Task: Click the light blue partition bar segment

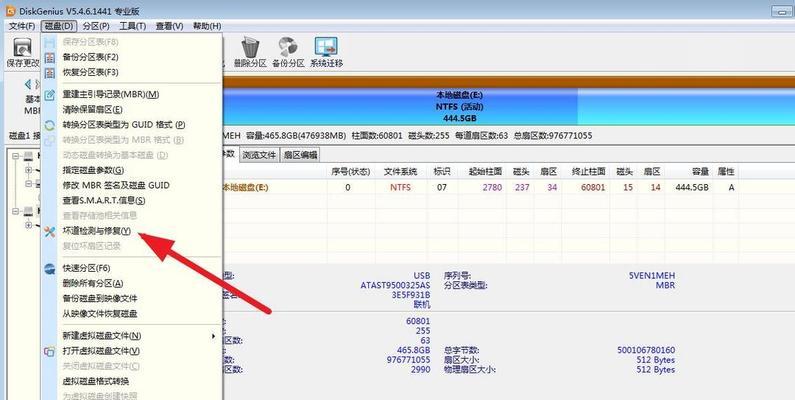Action: [x=686, y=106]
